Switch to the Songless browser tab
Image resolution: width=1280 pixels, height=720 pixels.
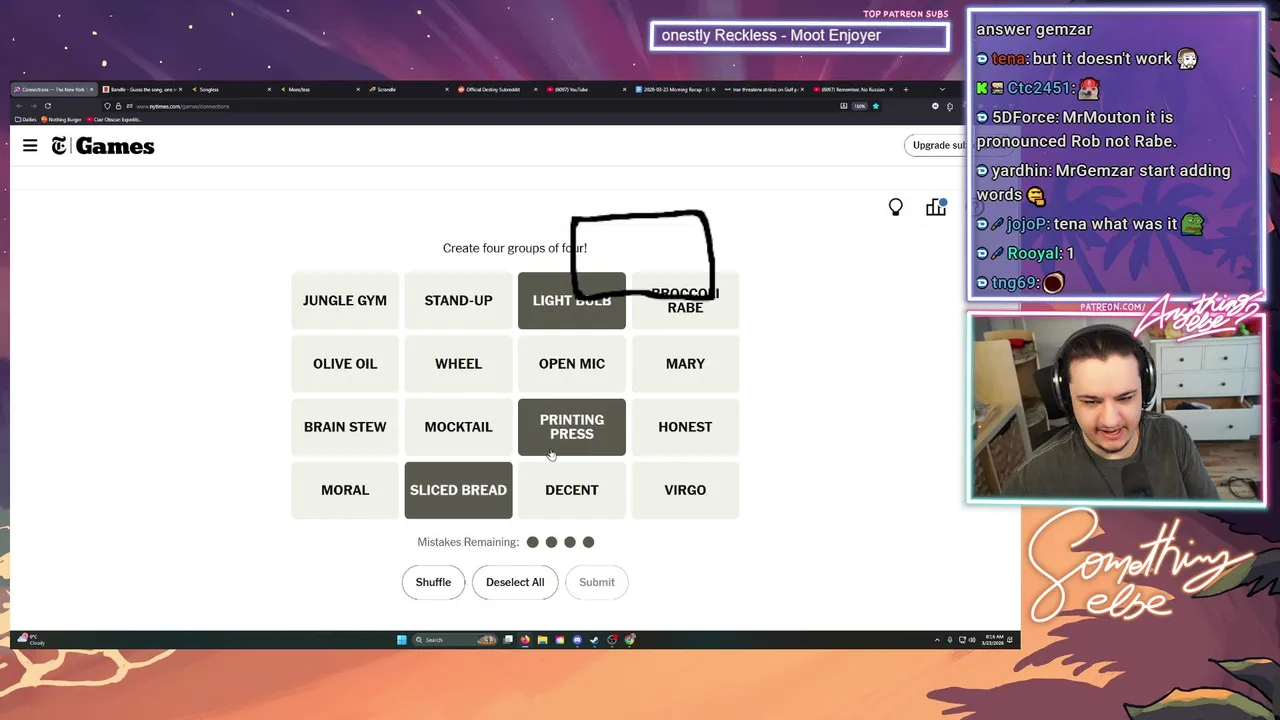(x=231, y=90)
